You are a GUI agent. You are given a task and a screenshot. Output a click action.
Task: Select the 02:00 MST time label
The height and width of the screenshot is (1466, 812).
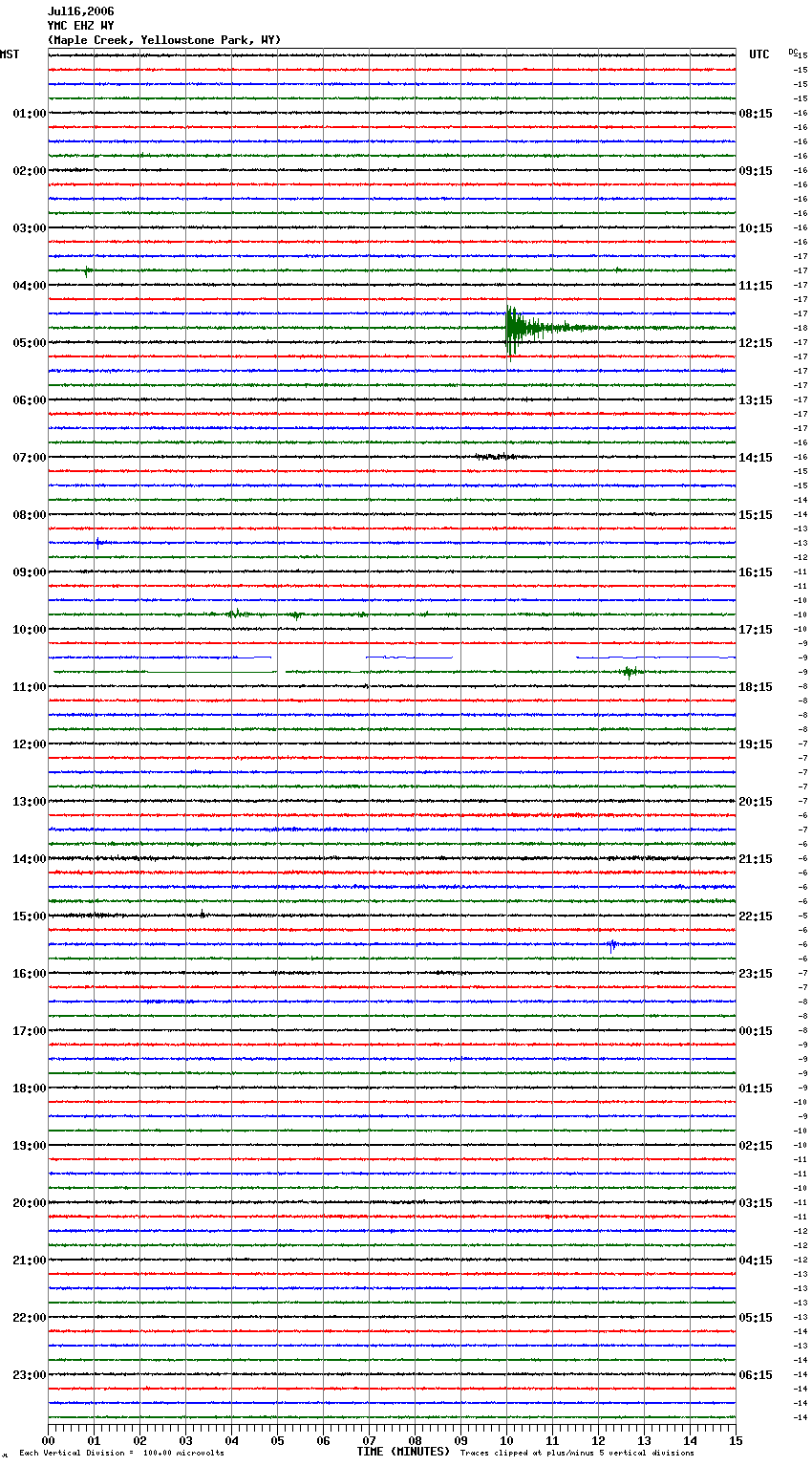pyautogui.click(x=30, y=171)
